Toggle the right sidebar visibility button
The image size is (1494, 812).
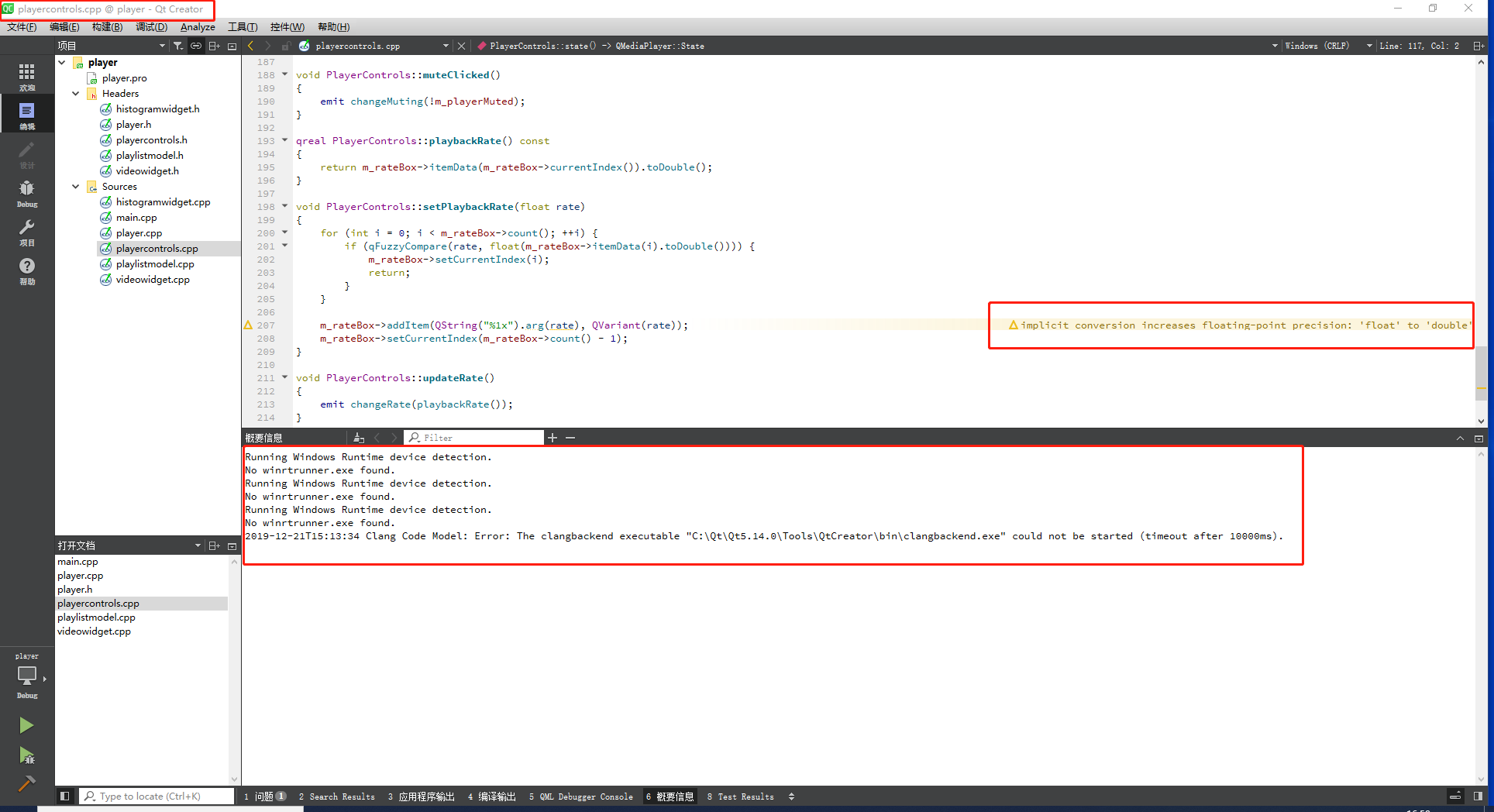click(x=1478, y=796)
